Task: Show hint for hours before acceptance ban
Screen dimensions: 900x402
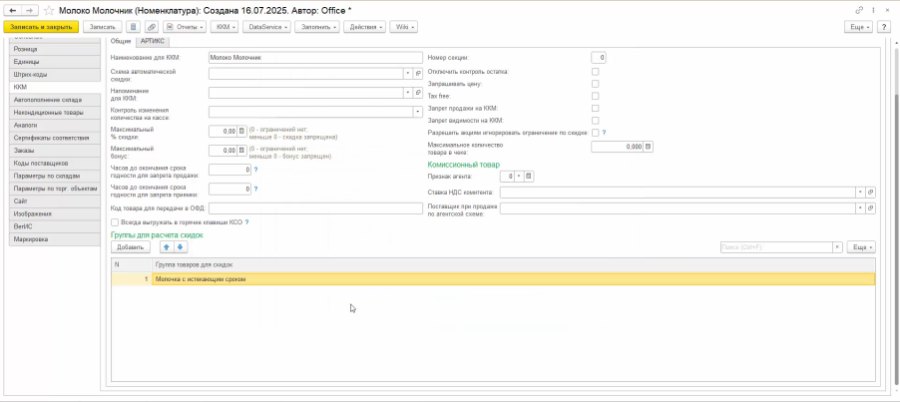Action: 256,189
